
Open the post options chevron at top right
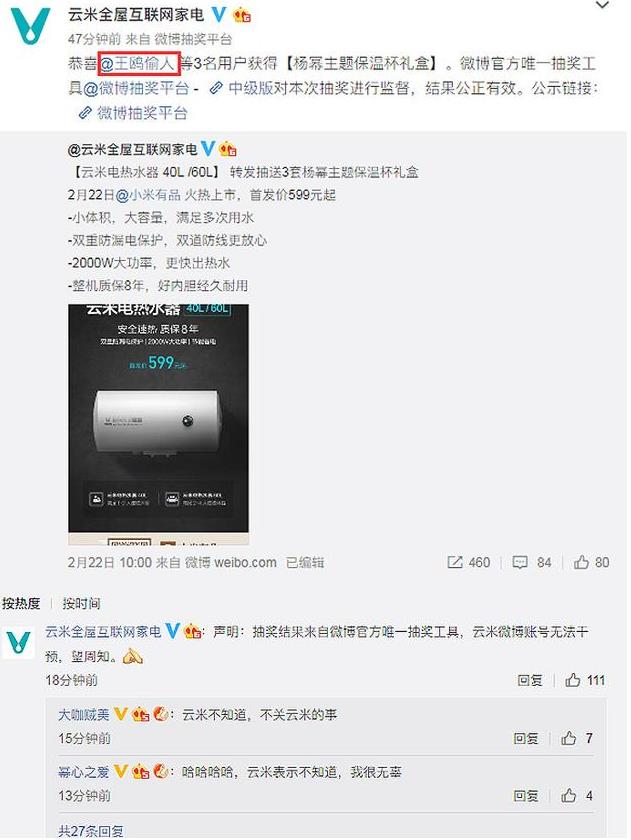603,5
